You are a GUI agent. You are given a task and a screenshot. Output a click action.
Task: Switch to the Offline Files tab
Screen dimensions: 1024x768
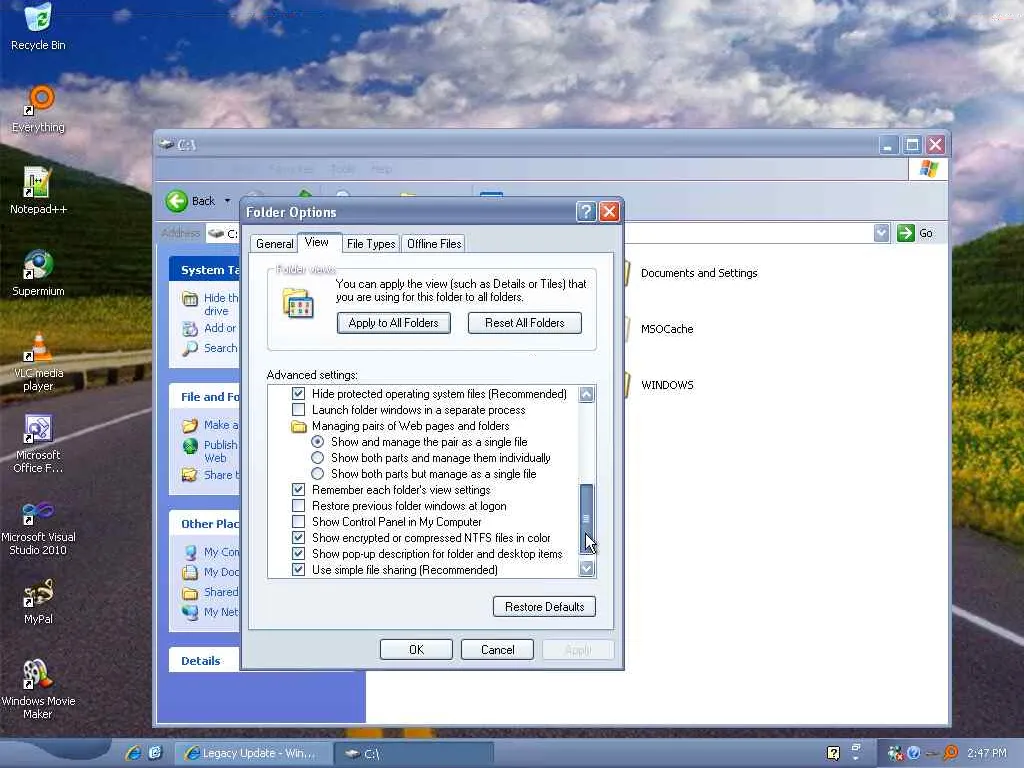tap(434, 244)
